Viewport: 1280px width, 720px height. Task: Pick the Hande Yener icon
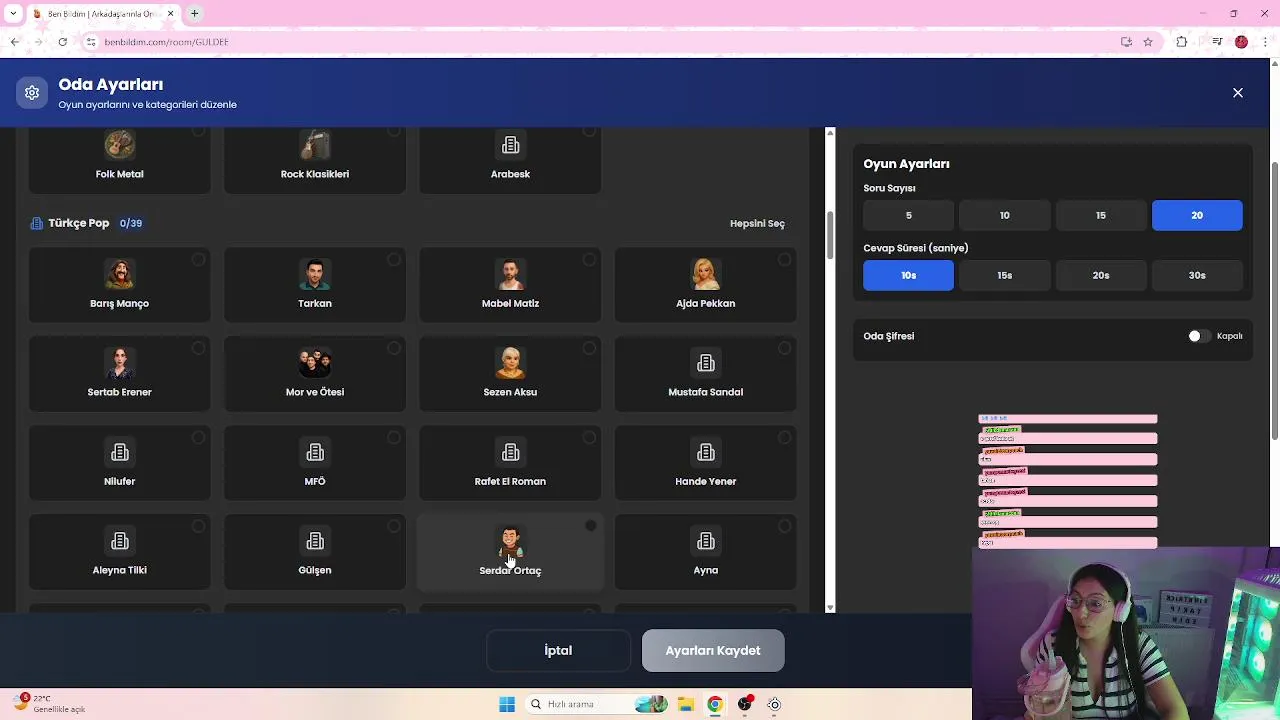(x=706, y=452)
